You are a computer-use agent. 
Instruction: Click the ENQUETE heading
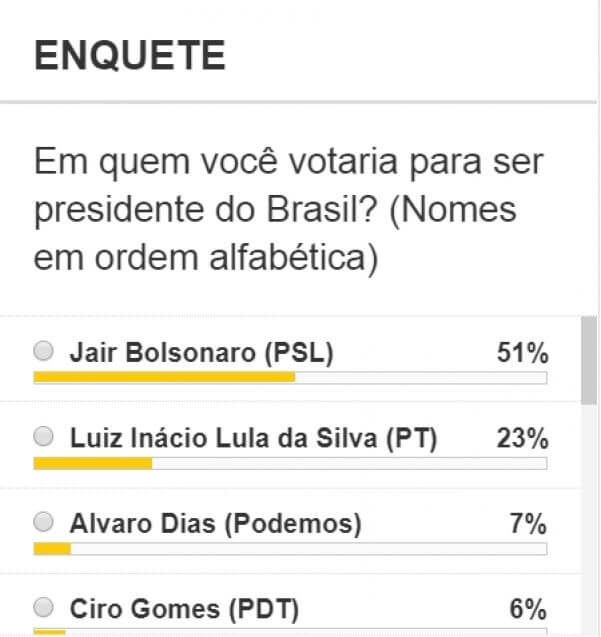[130, 55]
